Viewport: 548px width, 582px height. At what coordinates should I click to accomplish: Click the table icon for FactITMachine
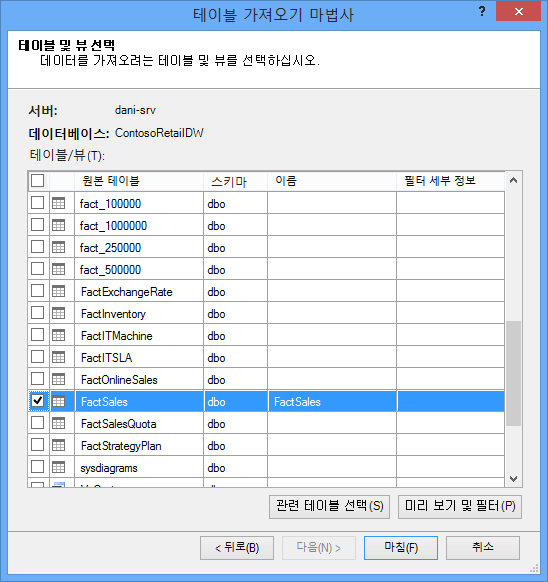pyautogui.click(x=58, y=335)
